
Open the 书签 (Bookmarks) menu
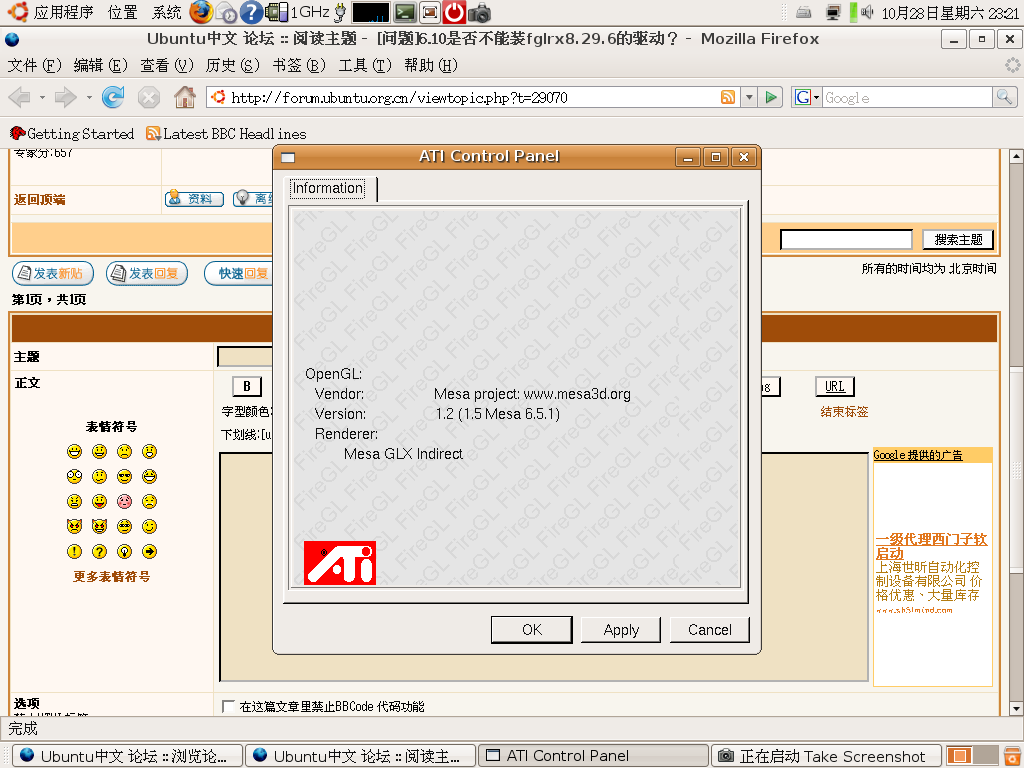point(299,65)
